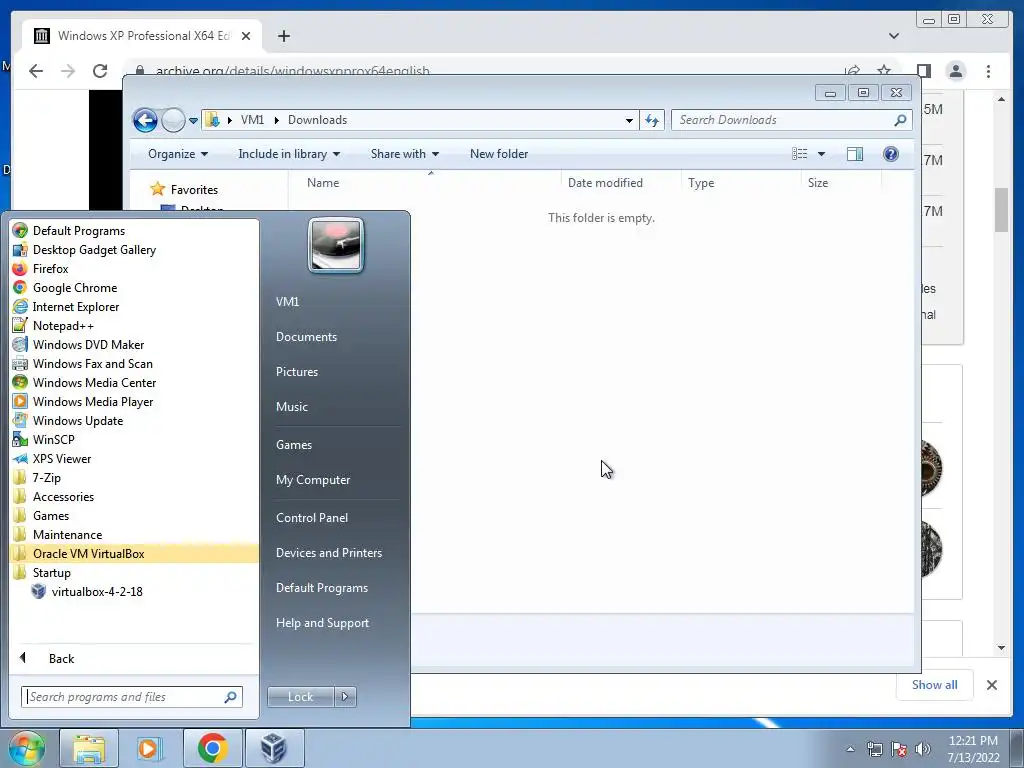Select the Downloads segment in the address bar
Image resolution: width=1024 pixels, height=768 pixels.
coord(317,120)
